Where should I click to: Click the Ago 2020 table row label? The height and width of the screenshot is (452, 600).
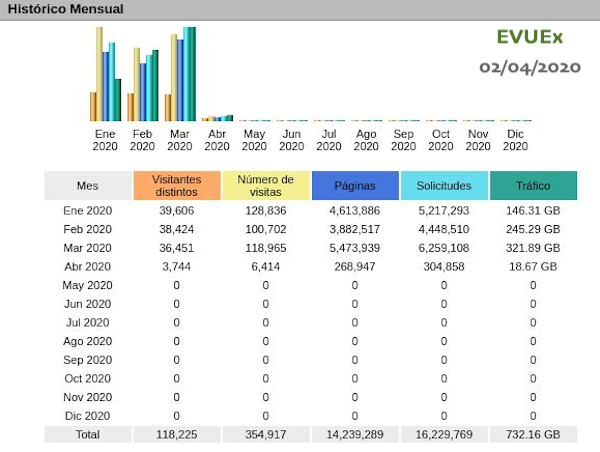[88, 341]
